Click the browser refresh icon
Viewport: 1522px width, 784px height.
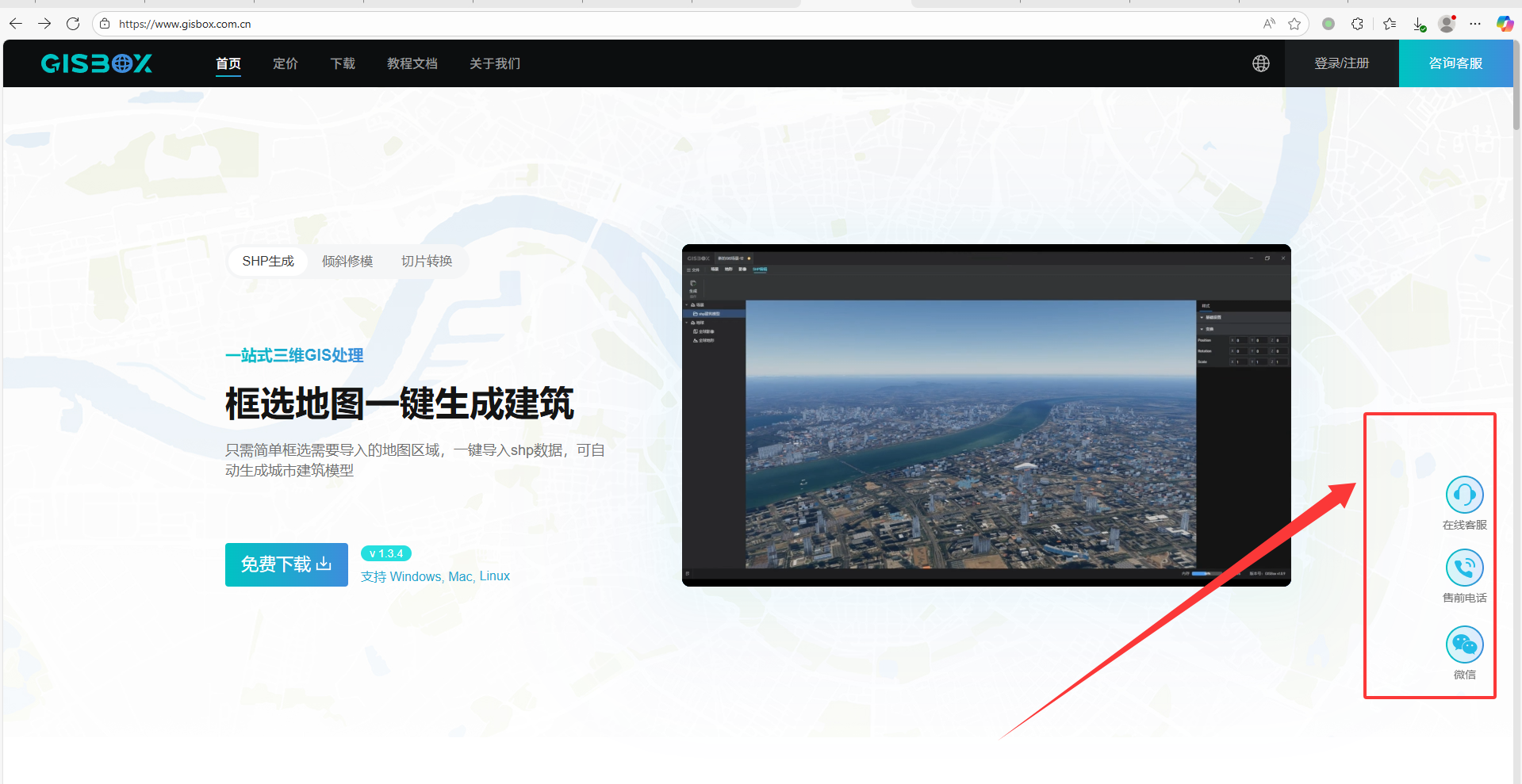point(73,24)
